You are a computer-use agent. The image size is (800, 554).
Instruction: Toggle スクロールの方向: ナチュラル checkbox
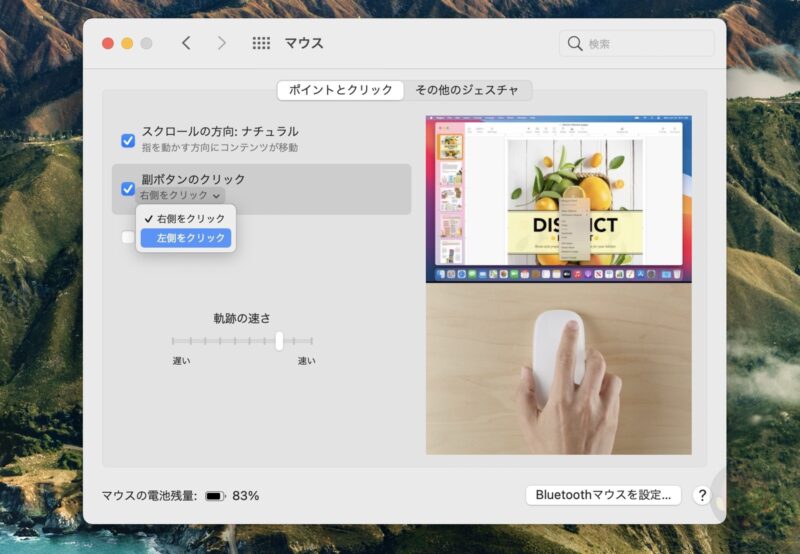[x=128, y=140]
